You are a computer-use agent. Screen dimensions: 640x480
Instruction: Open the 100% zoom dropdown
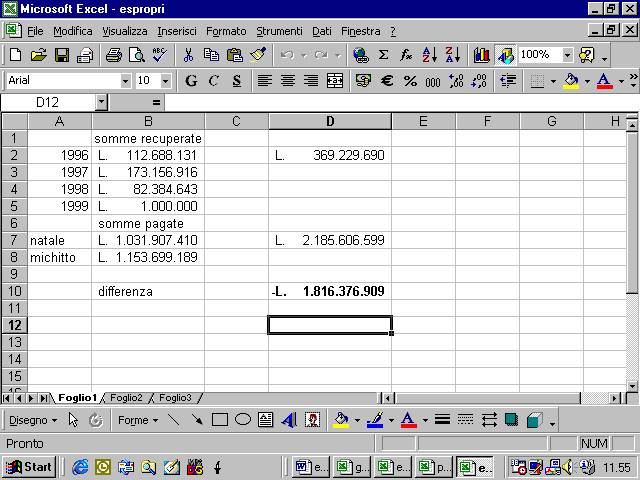click(x=567, y=55)
